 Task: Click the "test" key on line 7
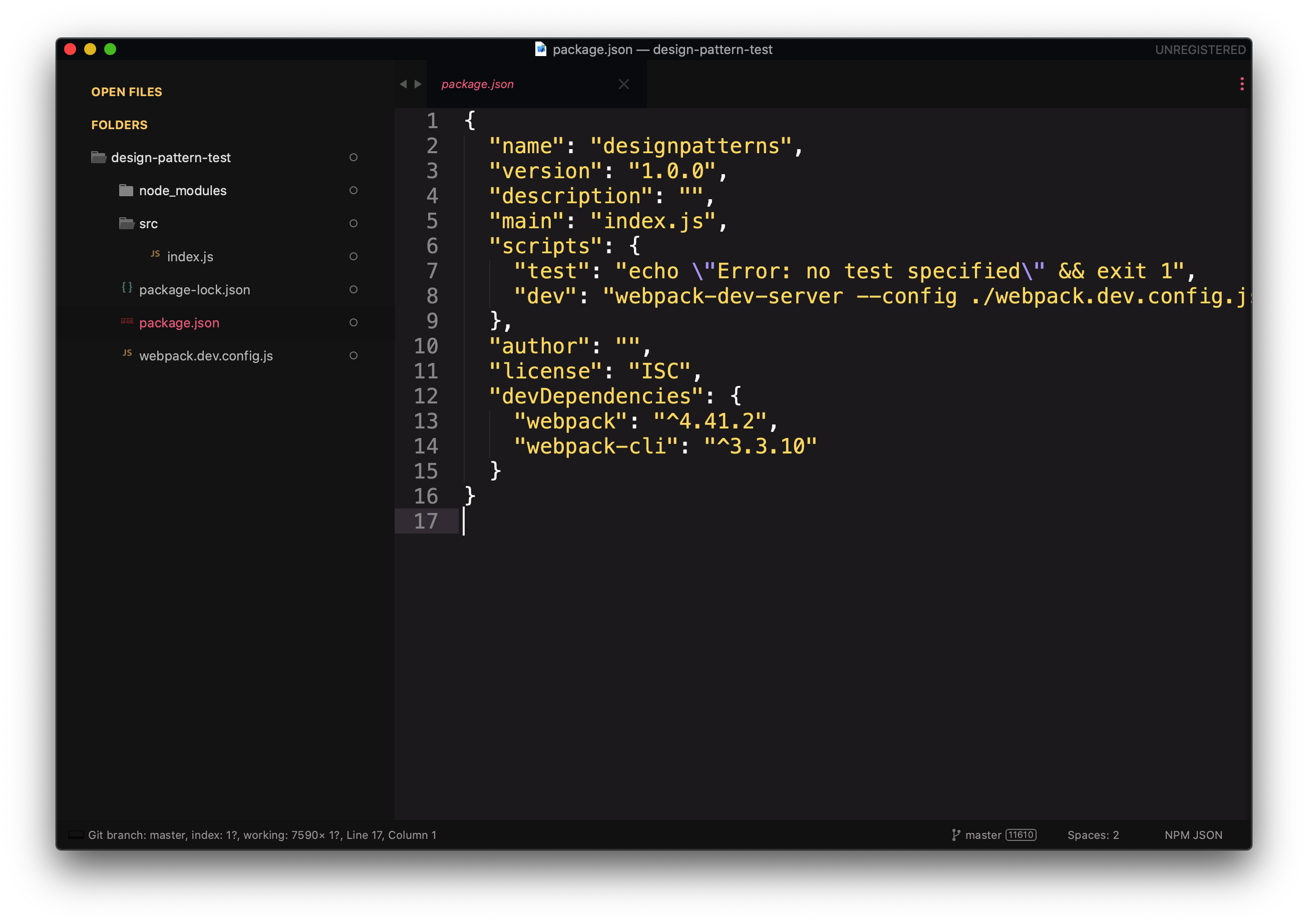(x=551, y=272)
